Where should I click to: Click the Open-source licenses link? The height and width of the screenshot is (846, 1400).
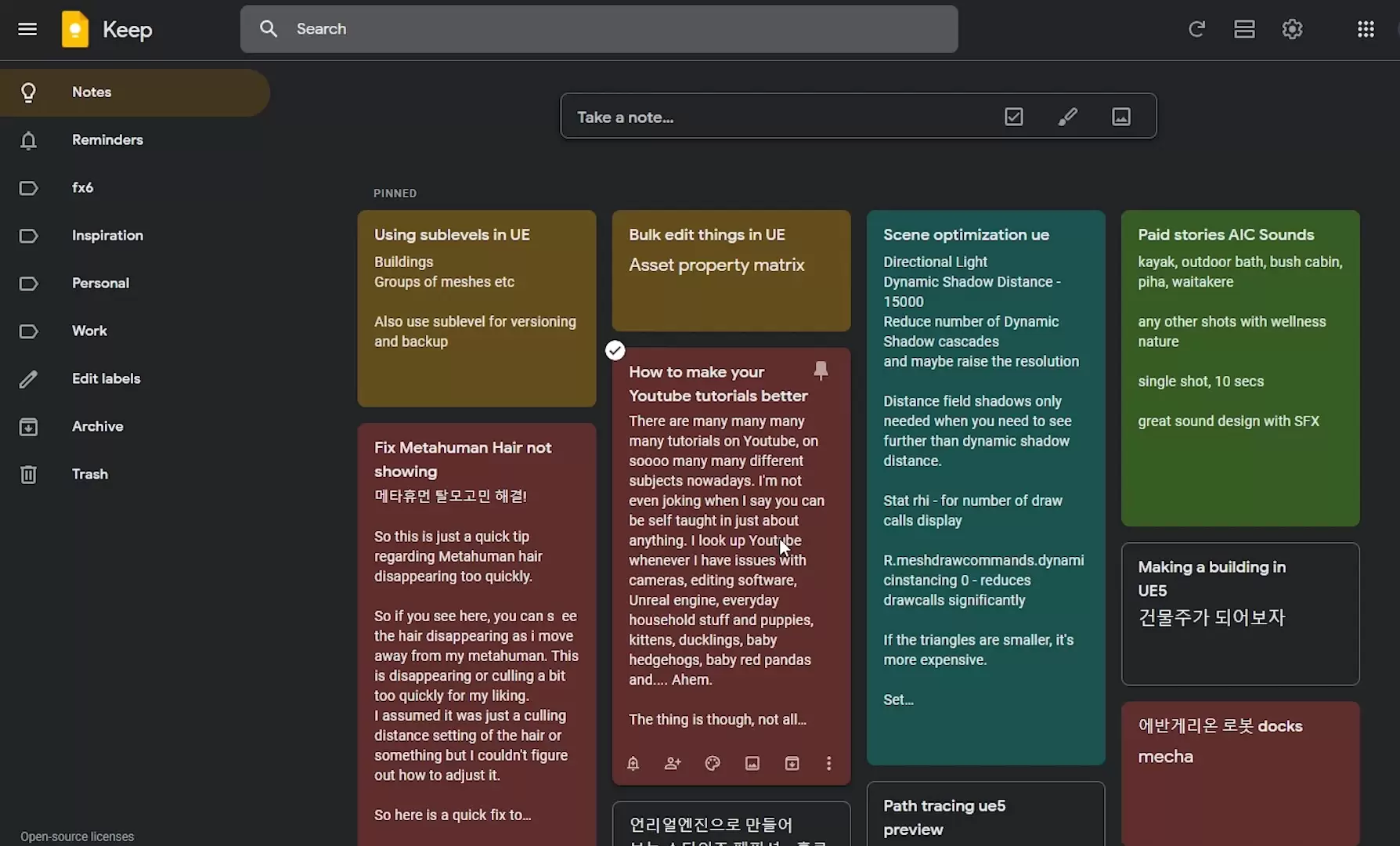tap(78, 837)
